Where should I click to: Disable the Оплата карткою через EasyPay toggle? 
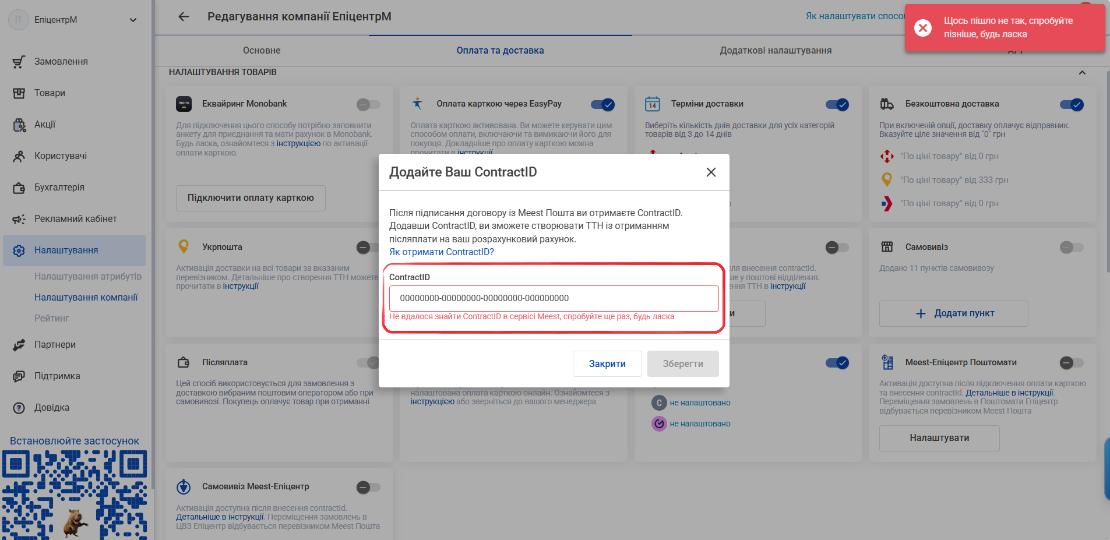pyautogui.click(x=602, y=105)
